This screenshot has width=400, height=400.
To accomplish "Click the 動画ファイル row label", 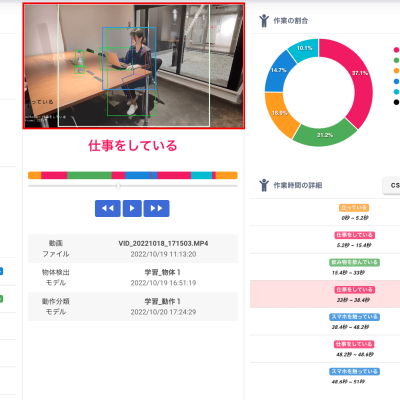I will click(56, 249).
